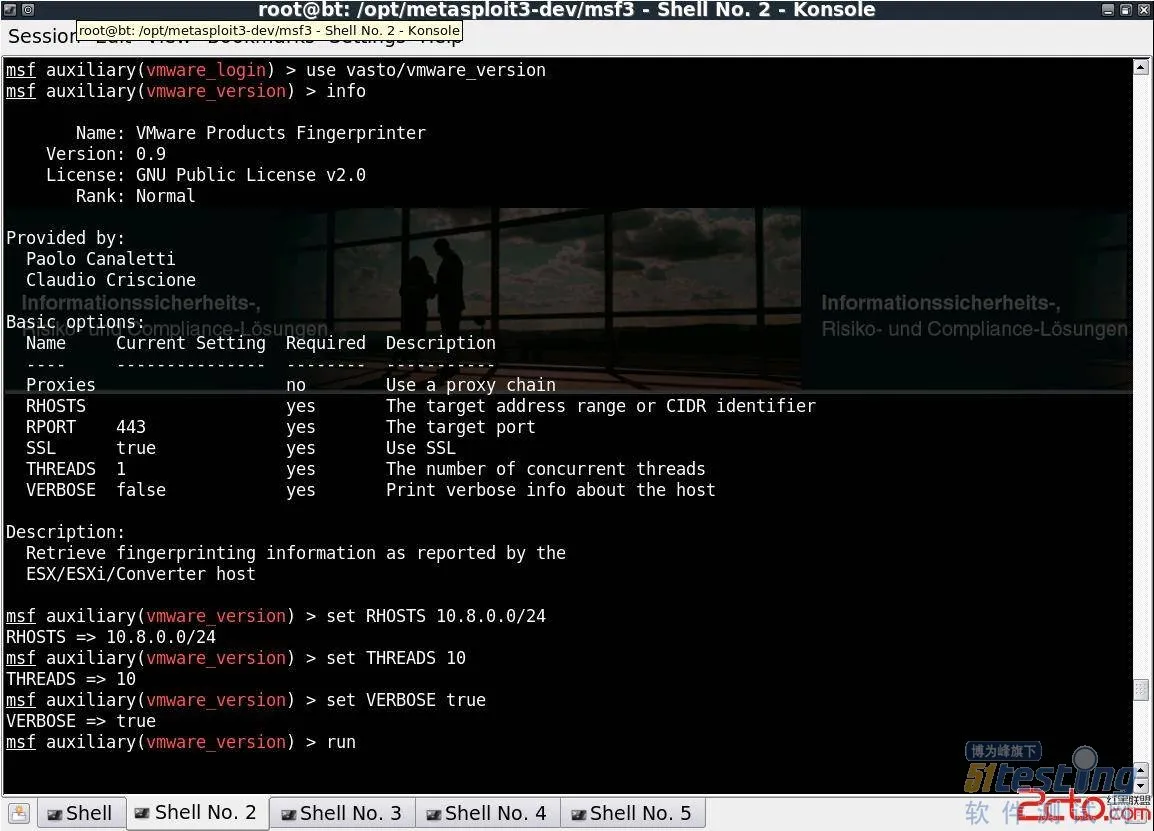Close the Konsole window
This screenshot has height=831, width=1154.
(x=1143, y=10)
